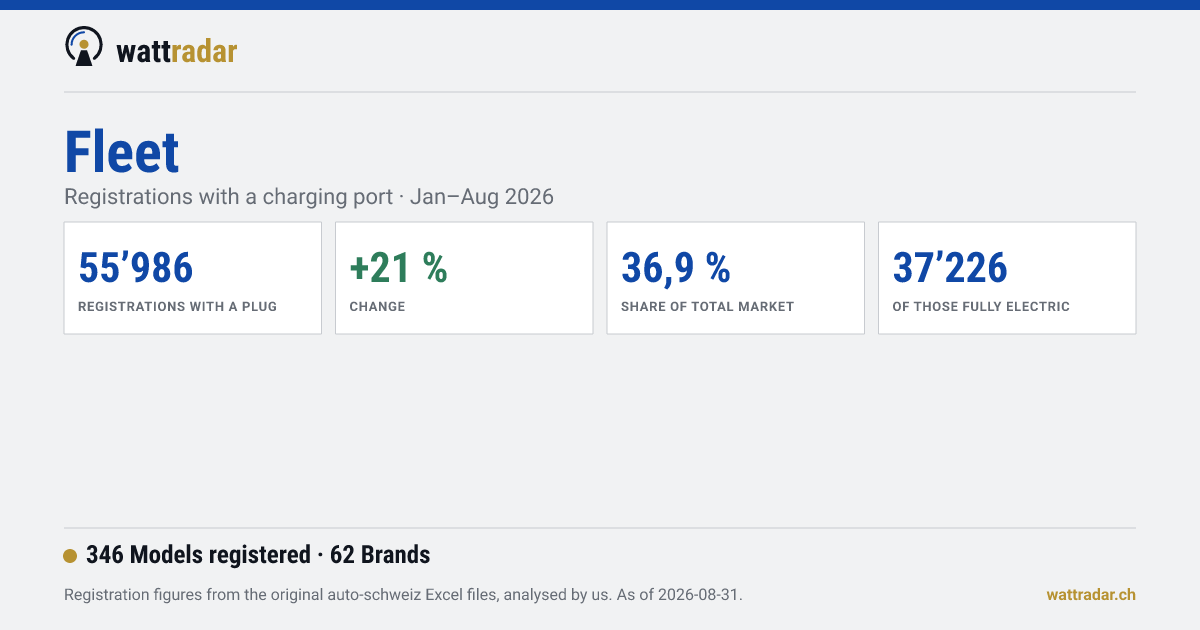
Task: Click the 'Share of total market' label
Action: click(x=707, y=307)
